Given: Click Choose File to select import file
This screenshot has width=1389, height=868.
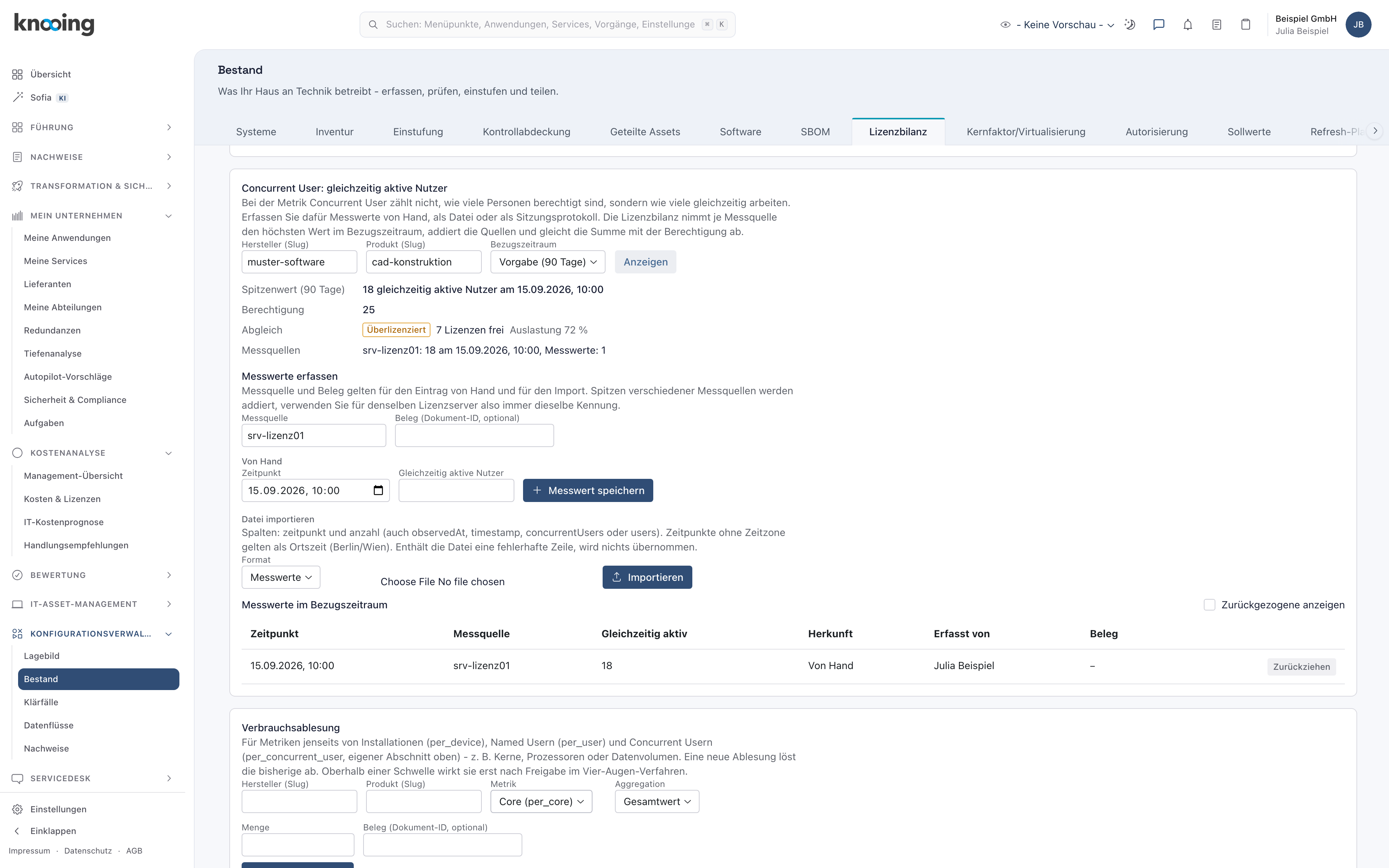Looking at the screenshot, I should coord(408,582).
